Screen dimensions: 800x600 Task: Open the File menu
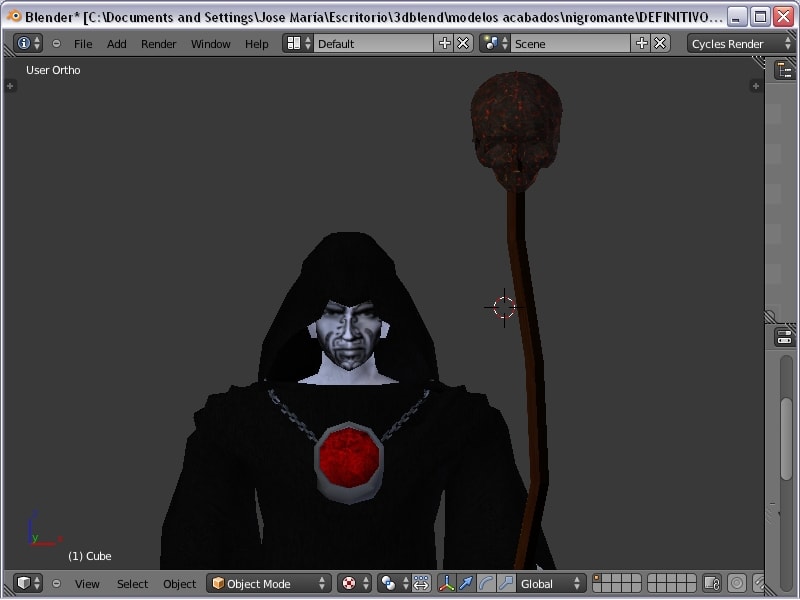(83, 44)
